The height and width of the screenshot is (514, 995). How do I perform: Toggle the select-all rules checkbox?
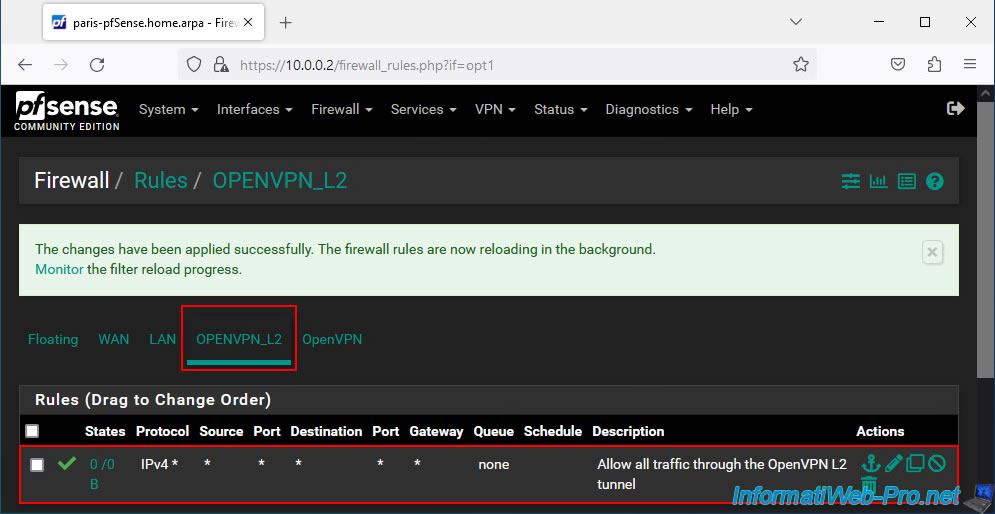click(32, 432)
